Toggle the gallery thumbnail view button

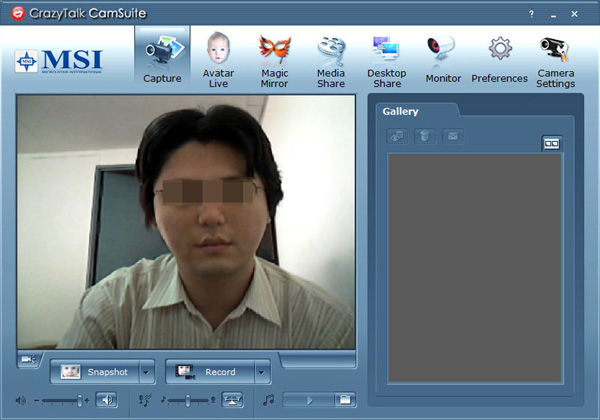click(551, 143)
